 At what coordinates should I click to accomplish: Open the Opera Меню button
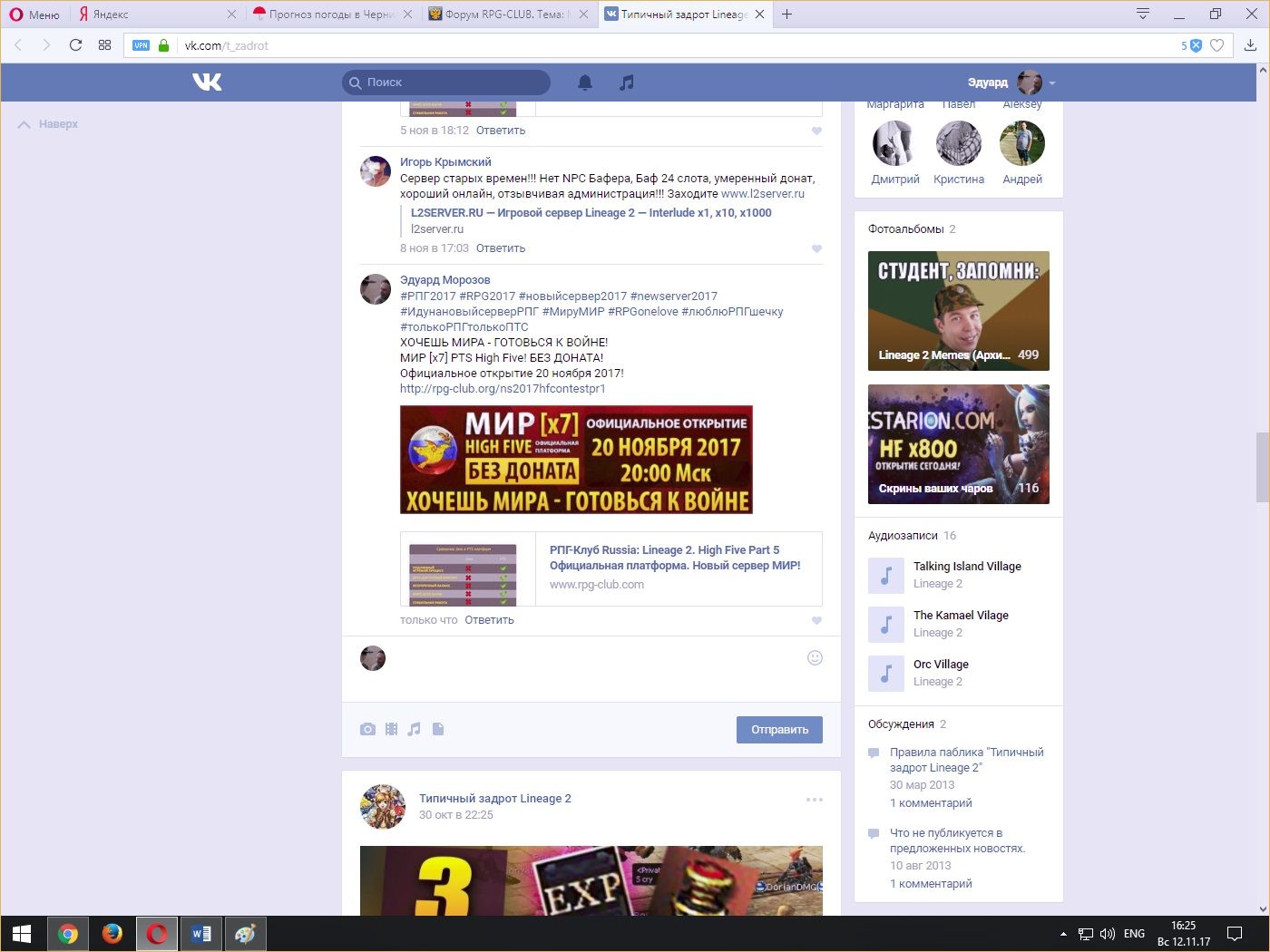(34, 14)
